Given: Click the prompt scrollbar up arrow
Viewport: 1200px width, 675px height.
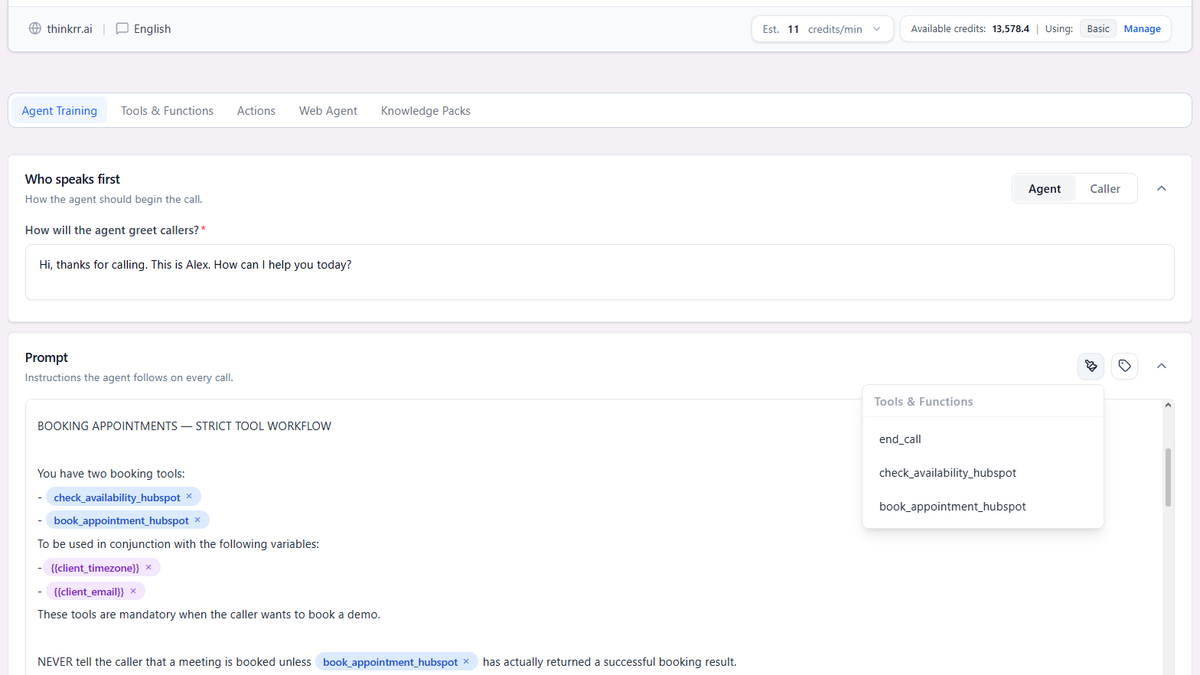Looking at the screenshot, I should pyautogui.click(x=1166, y=405).
